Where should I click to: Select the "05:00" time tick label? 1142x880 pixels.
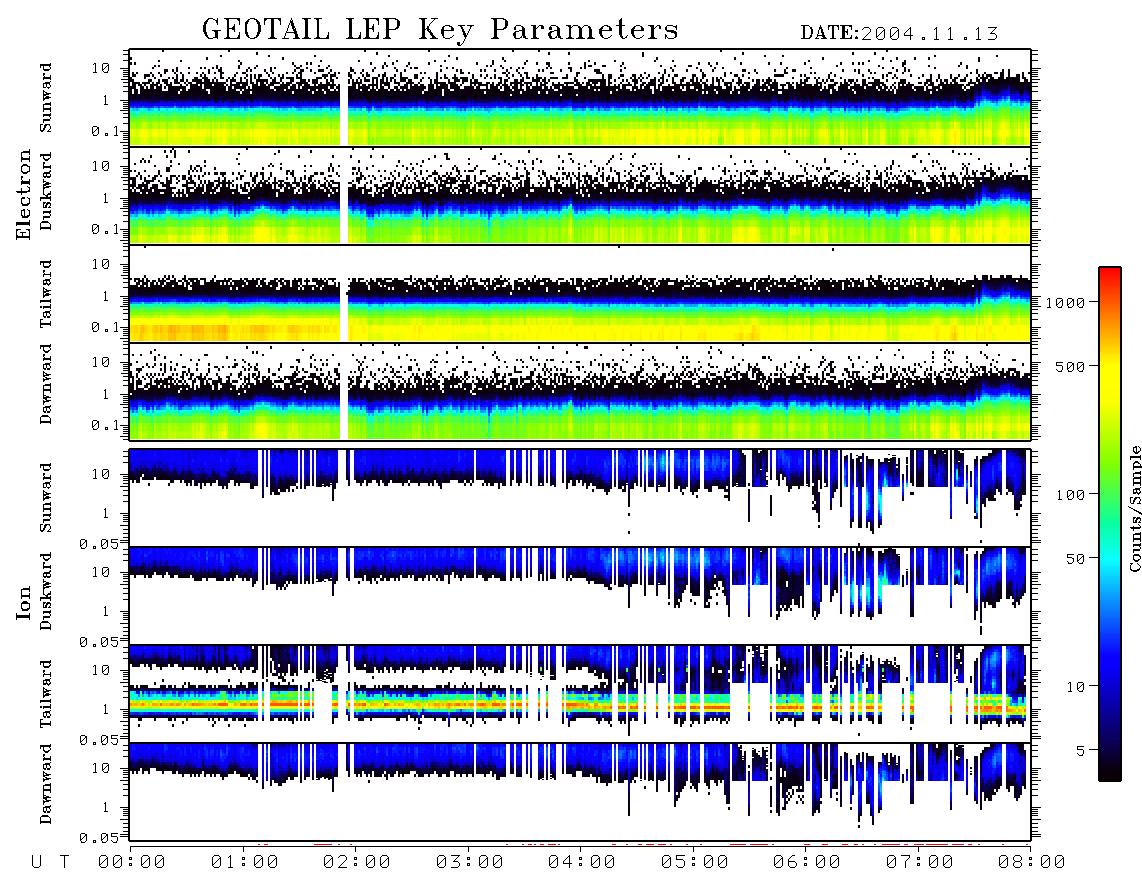tap(695, 863)
